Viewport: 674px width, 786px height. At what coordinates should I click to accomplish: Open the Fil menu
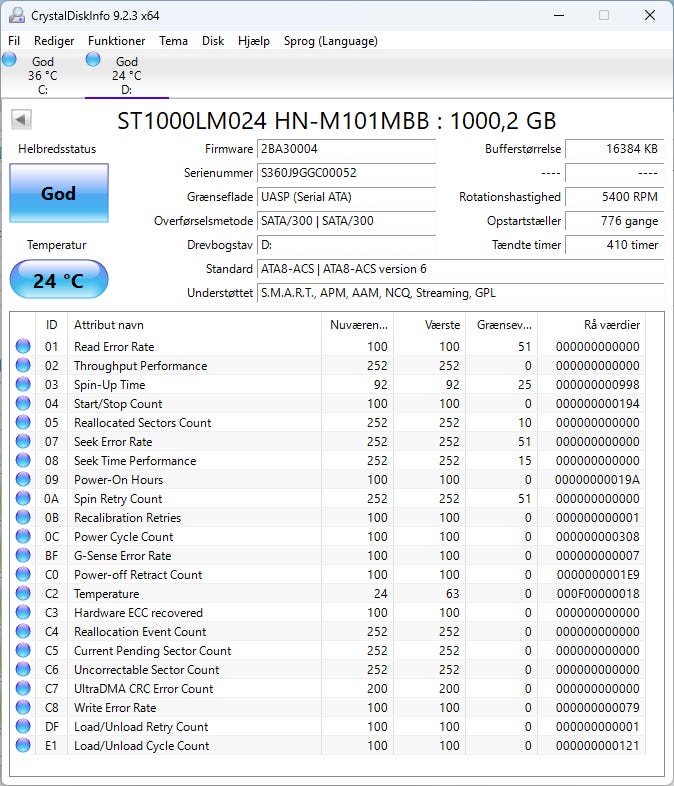tap(14, 41)
